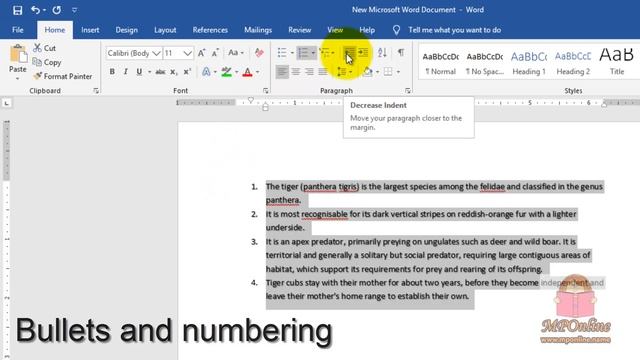
Task: Expand the Paste options arrow
Action: pos(18,78)
